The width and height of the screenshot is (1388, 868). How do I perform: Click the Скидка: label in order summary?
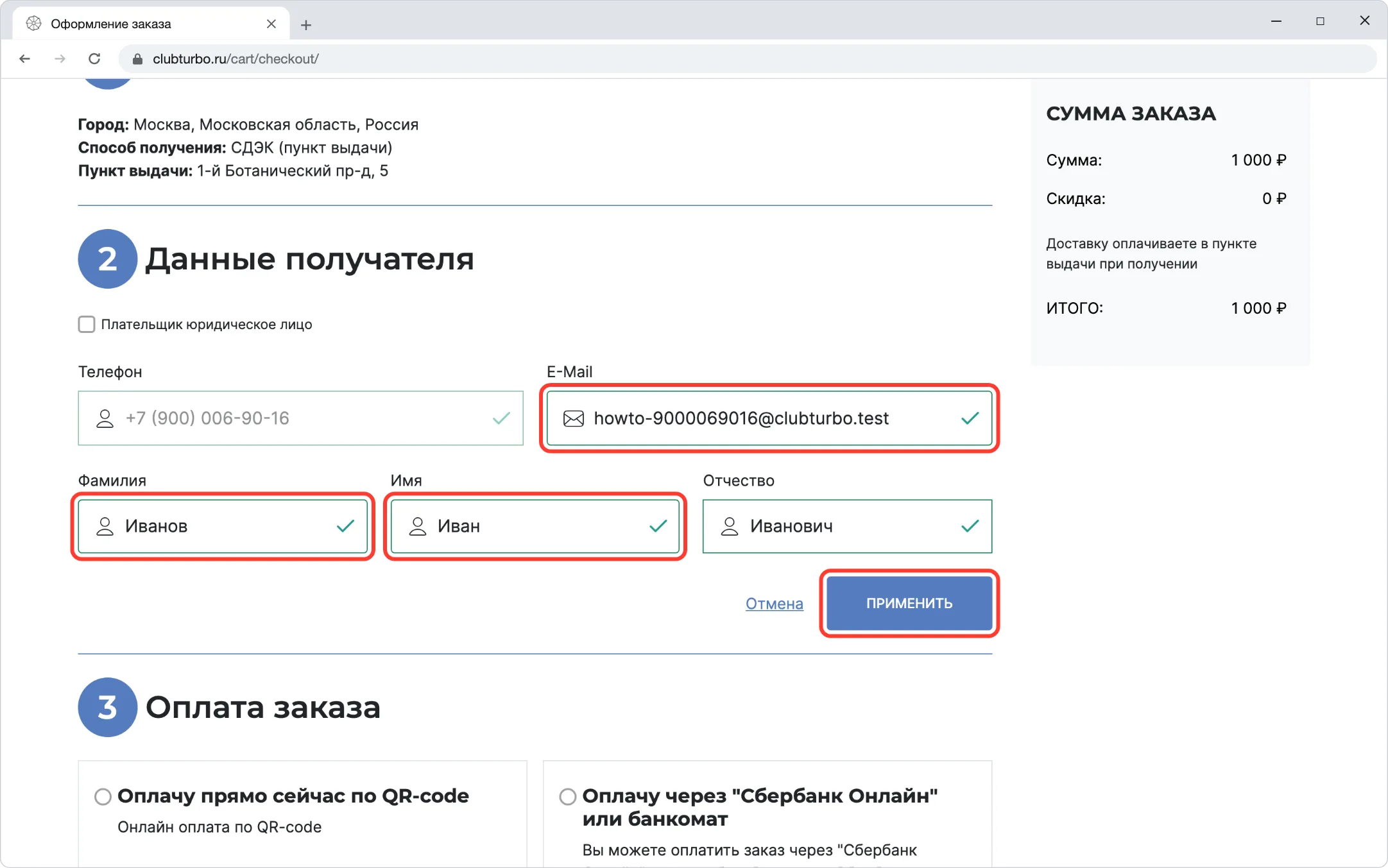tap(1076, 199)
